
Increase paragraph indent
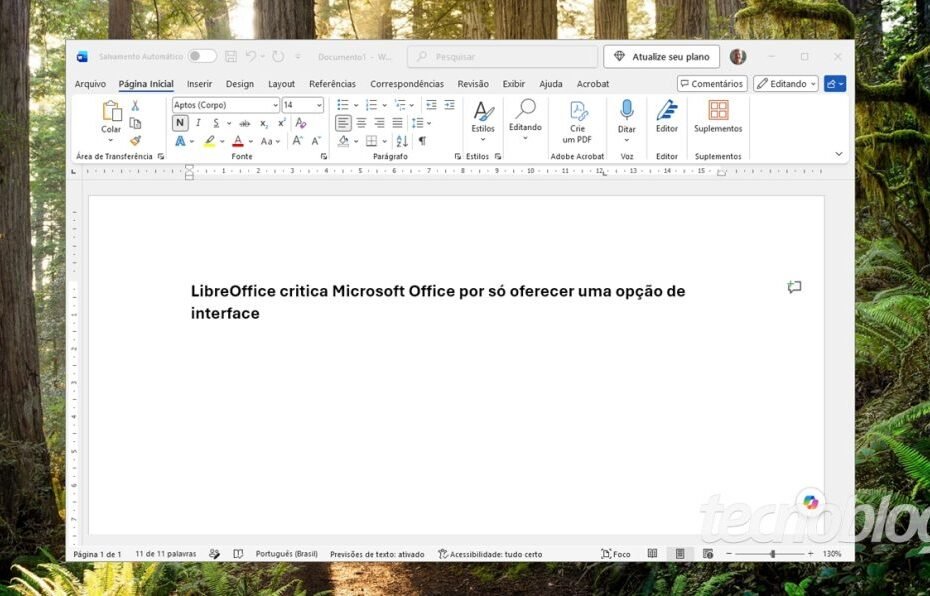click(450, 105)
